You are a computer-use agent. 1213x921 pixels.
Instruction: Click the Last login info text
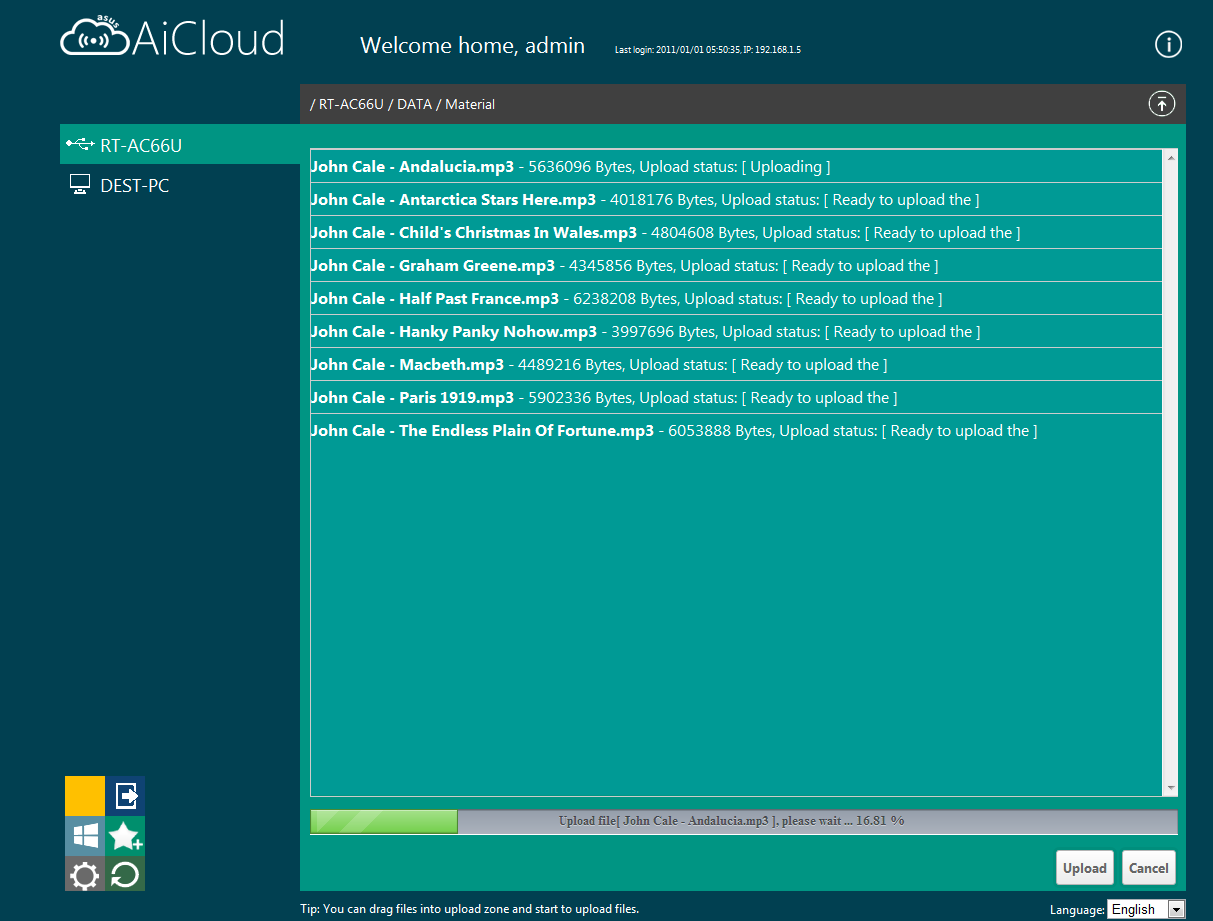coord(707,49)
